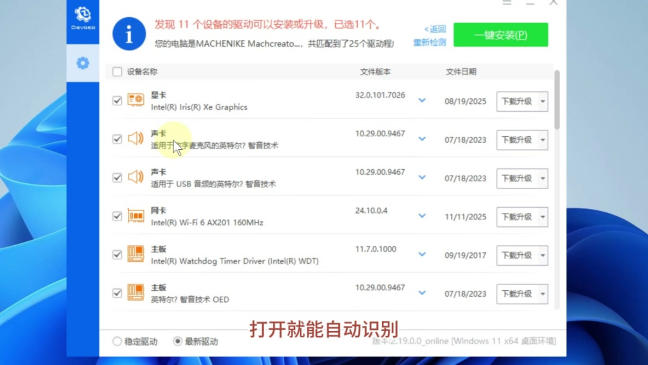The width and height of the screenshot is (648, 365).
Task: Uncheck the Intel Watchdog Timer Driver row
Action: [117, 255]
